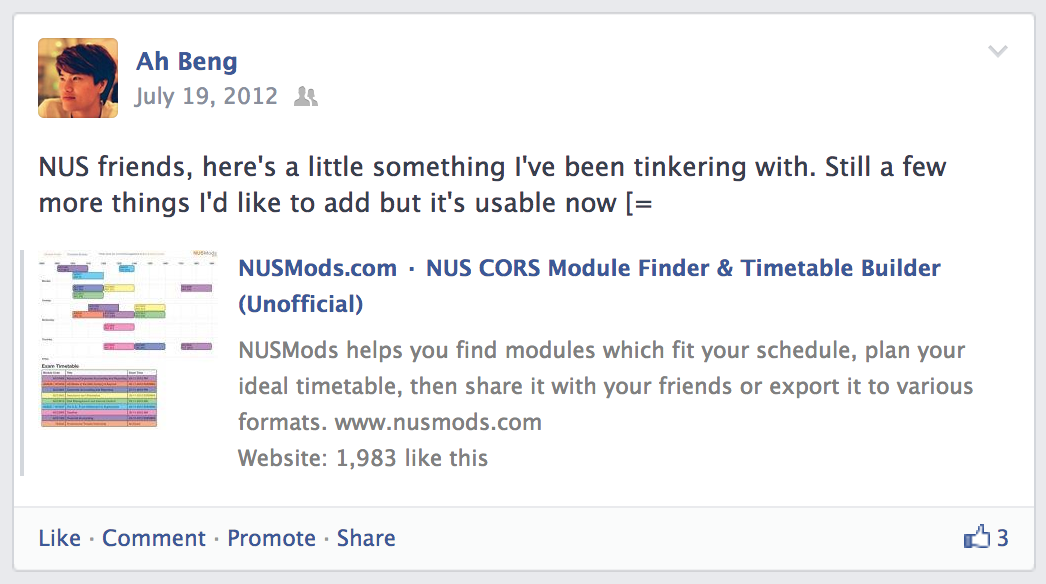View the 3 people who liked

click(1002, 538)
